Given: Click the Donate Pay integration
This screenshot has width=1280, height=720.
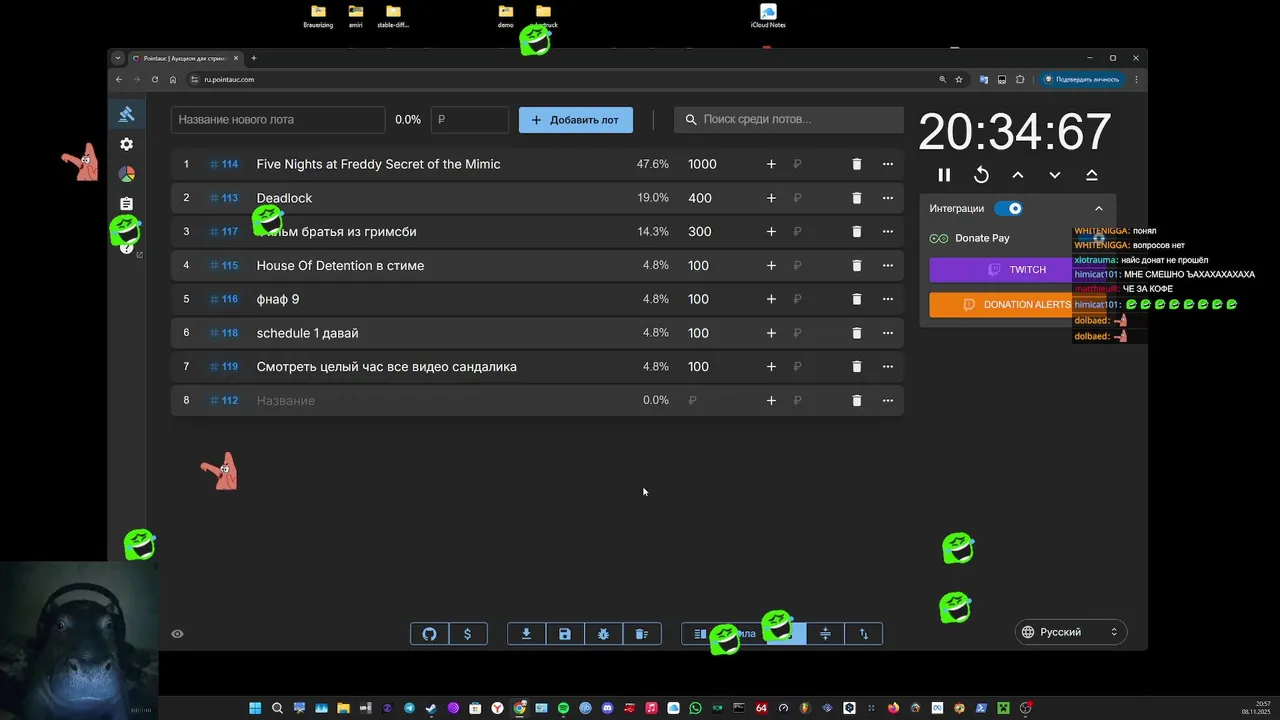Looking at the screenshot, I should (970, 238).
